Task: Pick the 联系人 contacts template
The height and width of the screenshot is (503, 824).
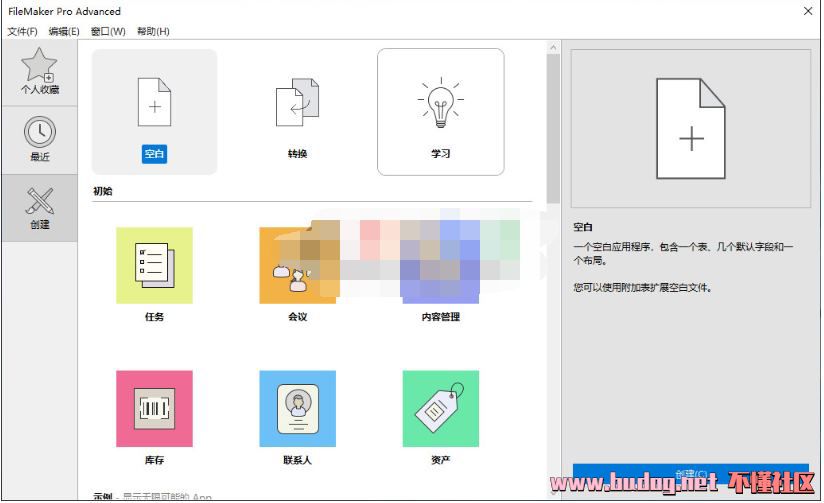Action: click(x=297, y=408)
